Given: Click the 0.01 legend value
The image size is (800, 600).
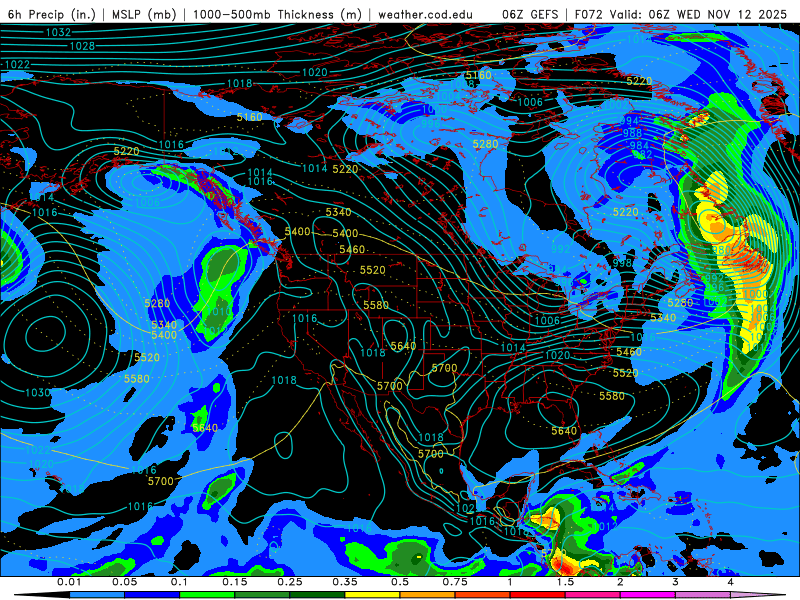Looking at the screenshot, I should pos(69,582).
